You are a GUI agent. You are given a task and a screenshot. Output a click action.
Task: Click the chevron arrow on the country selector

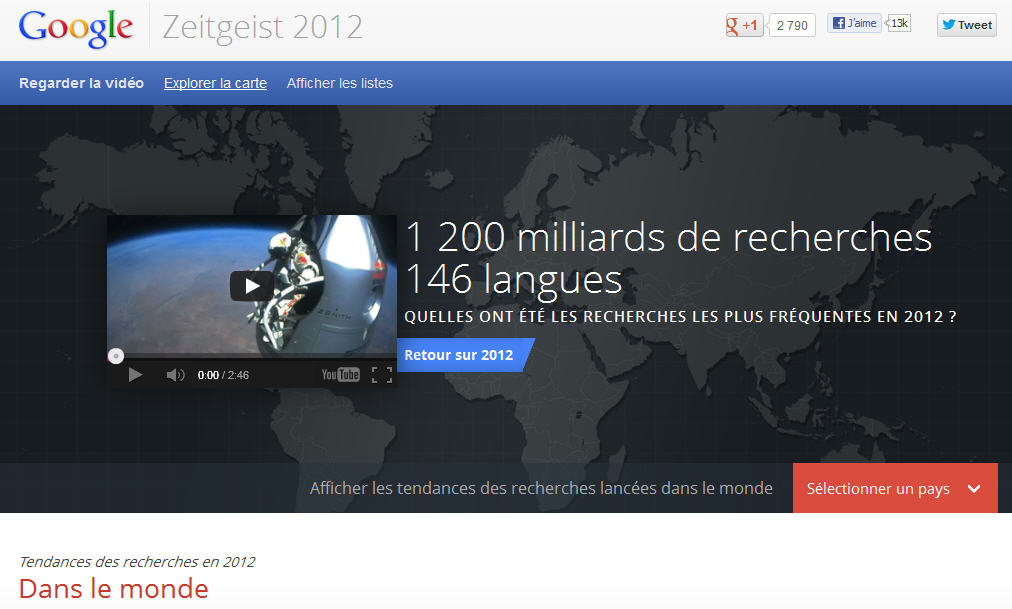point(974,489)
